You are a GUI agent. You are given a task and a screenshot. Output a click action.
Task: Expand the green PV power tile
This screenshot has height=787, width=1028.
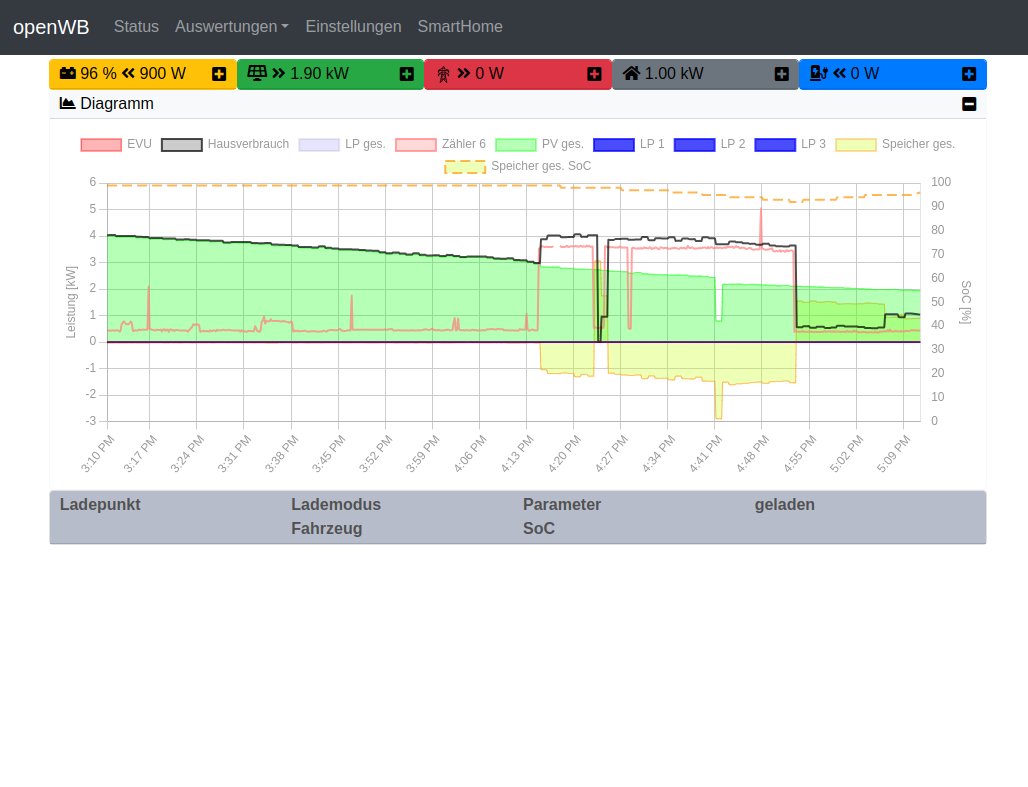(x=406, y=74)
